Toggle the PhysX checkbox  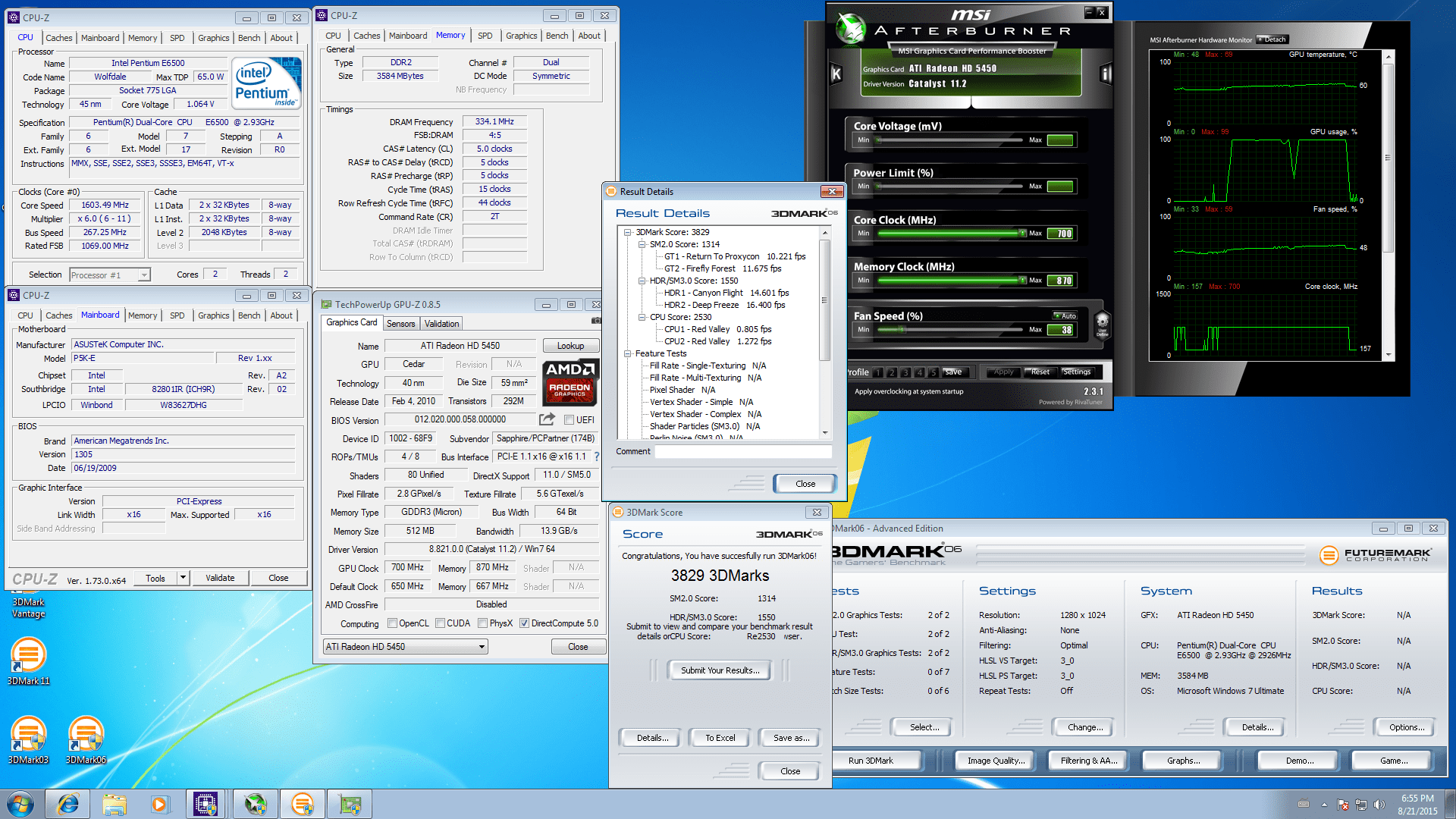tap(482, 623)
